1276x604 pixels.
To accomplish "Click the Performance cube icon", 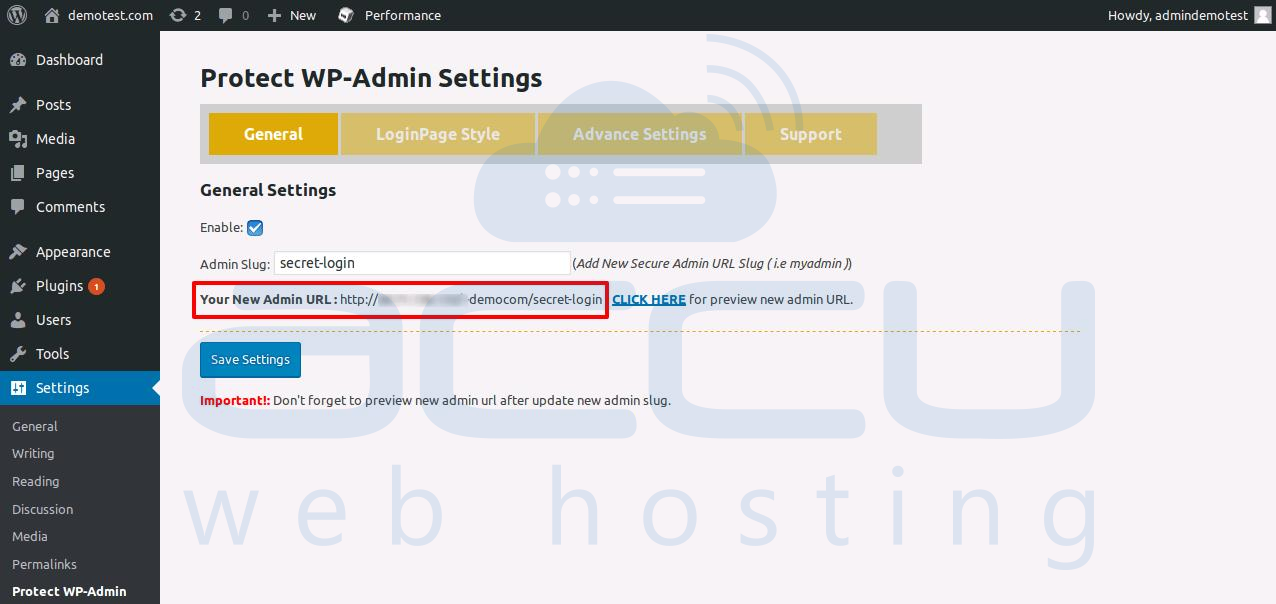I will (346, 15).
